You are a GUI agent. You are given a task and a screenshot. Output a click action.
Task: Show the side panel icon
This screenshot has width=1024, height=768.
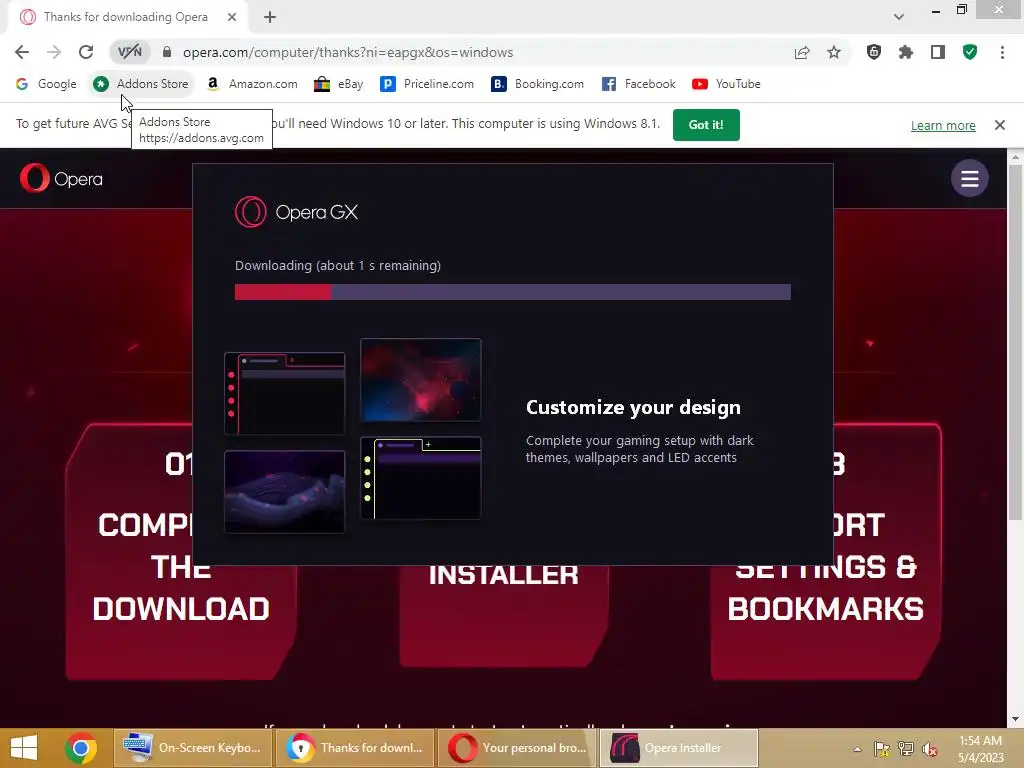[x=938, y=52]
